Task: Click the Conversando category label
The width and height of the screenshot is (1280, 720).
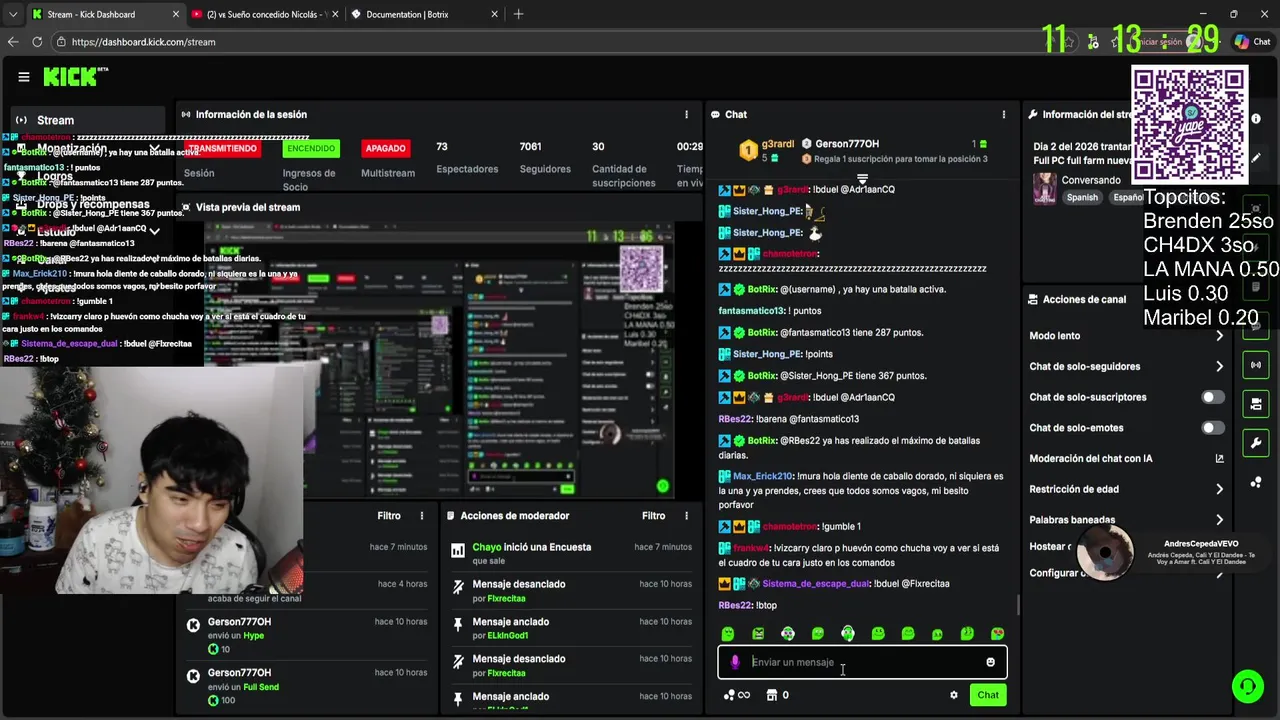Action: pyautogui.click(x=1091, y=181)
